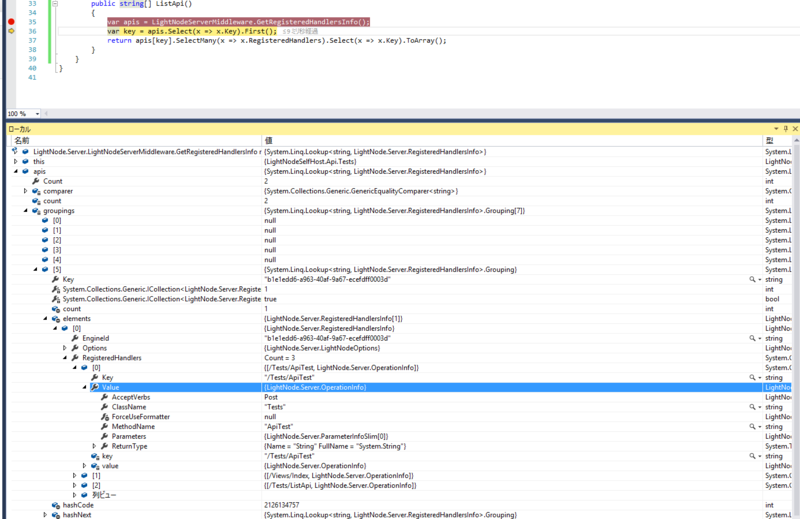Click the wrench icon beside 'AcceptVerbs'

[x=105, y=397]
